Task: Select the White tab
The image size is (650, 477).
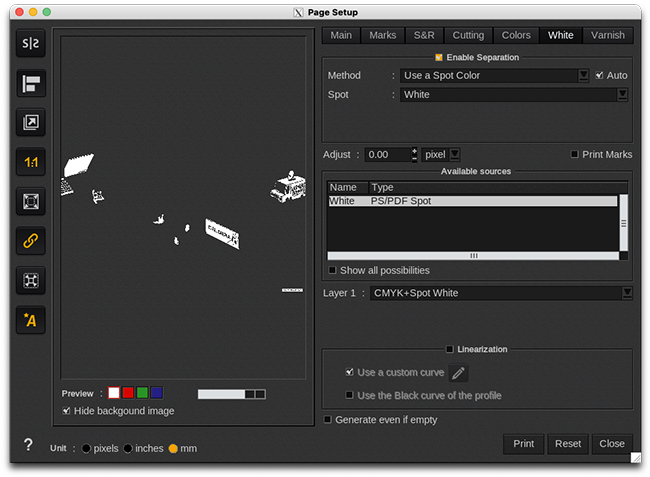Action: tap(560, 35)
